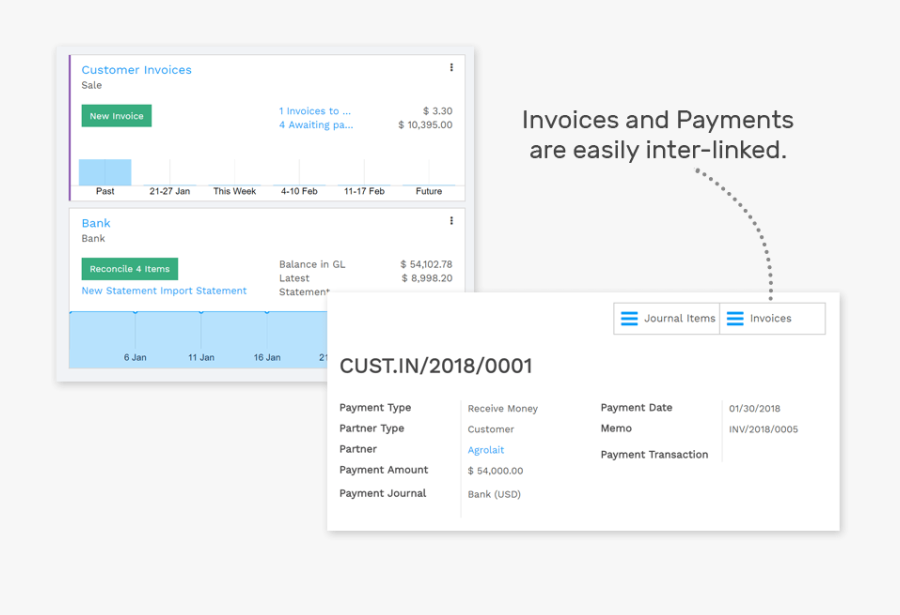
Task: Open the Agrolait partner link
Action: point(486,450)
